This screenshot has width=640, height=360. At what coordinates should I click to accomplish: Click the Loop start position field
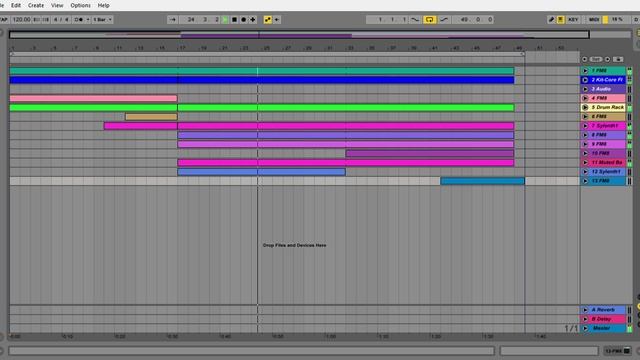(x=387, y=20)
